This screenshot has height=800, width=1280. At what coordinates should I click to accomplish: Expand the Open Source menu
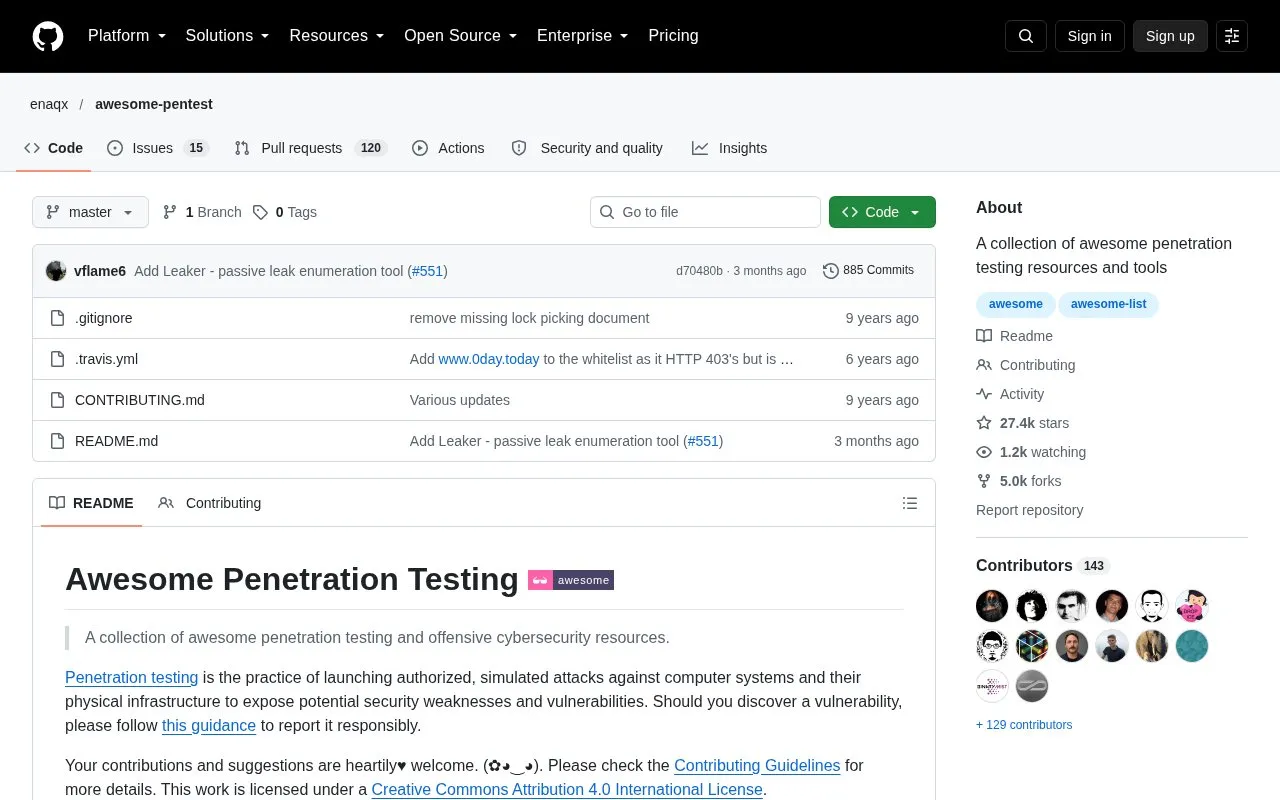pyautogui.click(x=461, y=36)
